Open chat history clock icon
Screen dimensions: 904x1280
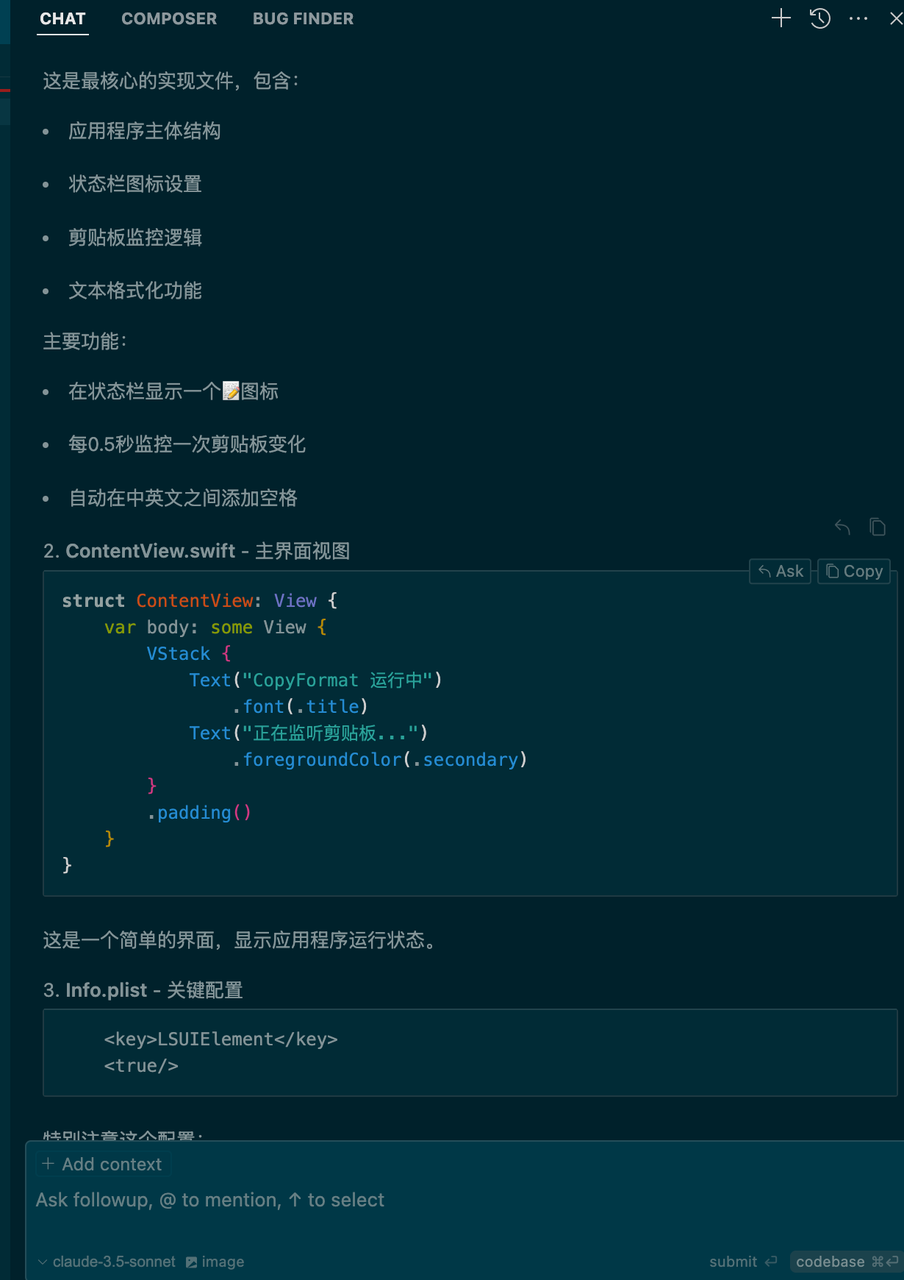820,18
